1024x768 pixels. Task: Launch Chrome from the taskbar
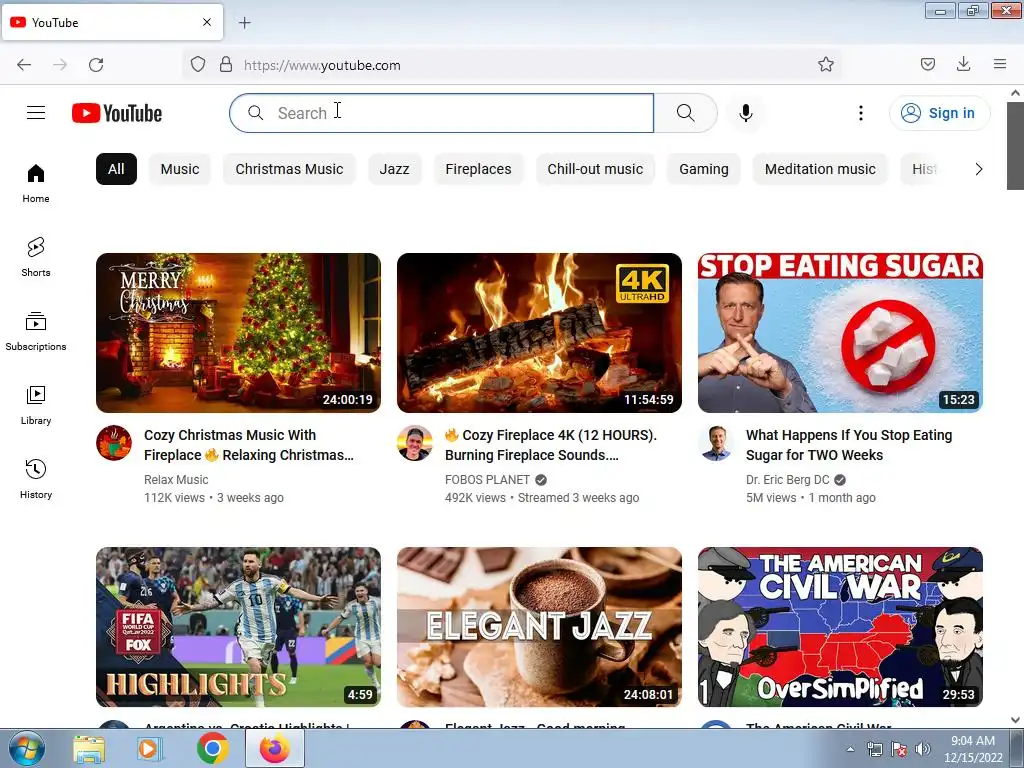213,748
